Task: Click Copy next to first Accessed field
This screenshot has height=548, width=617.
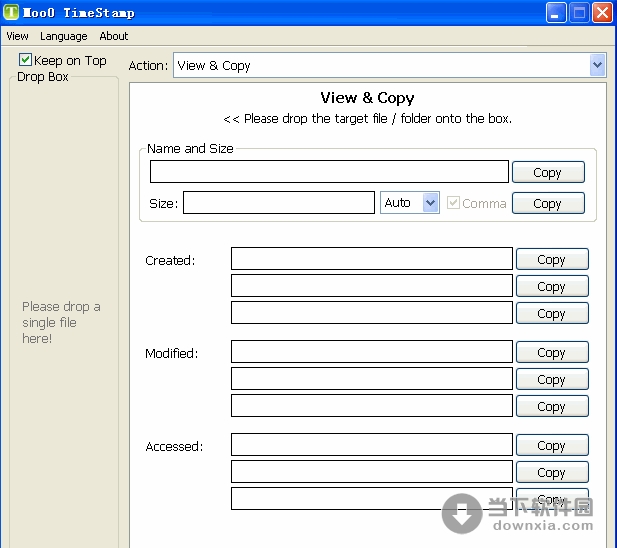Action: point(552,445)
